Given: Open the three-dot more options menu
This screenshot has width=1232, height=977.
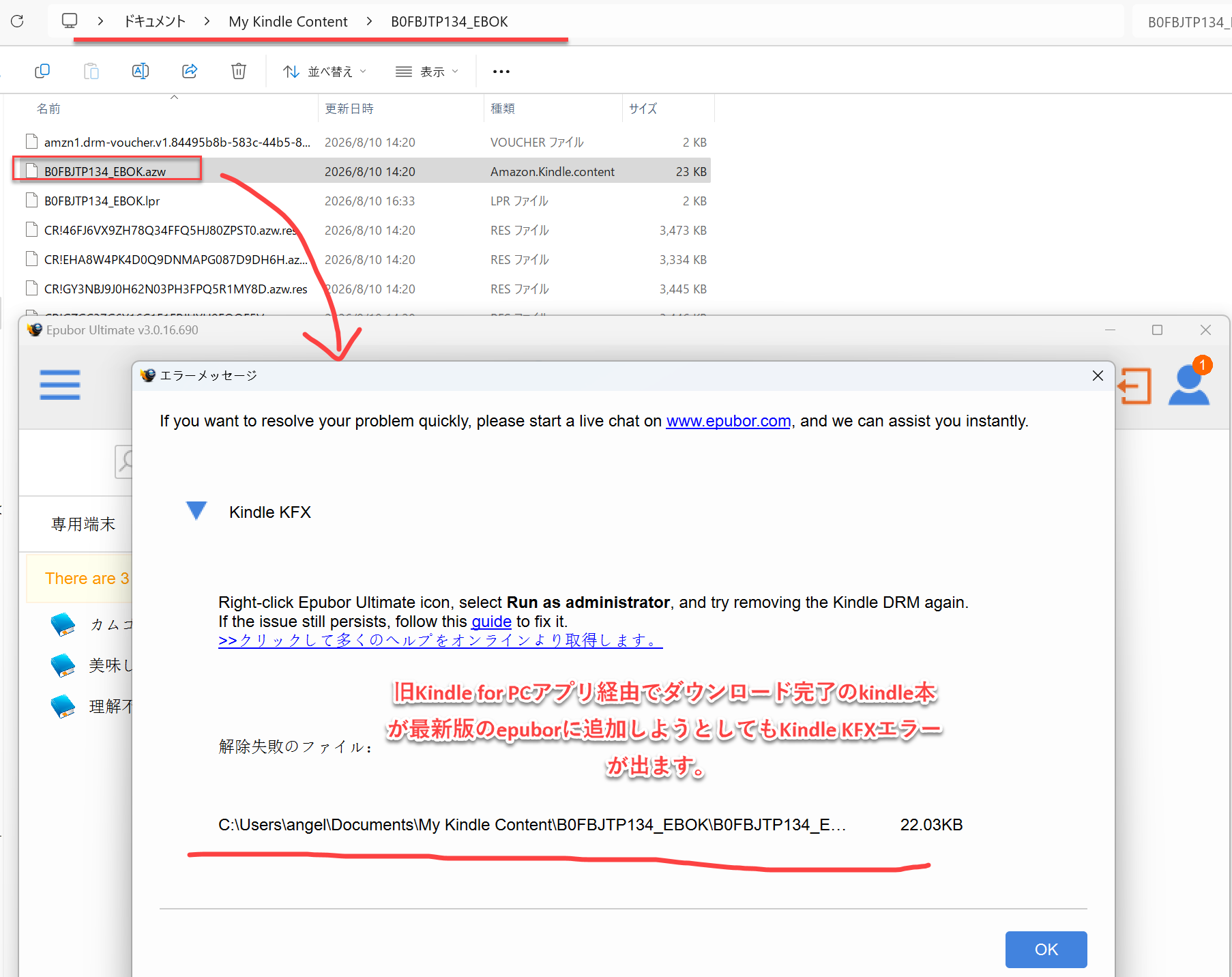Looking at the screenshot, I should [x=501, y=71].
